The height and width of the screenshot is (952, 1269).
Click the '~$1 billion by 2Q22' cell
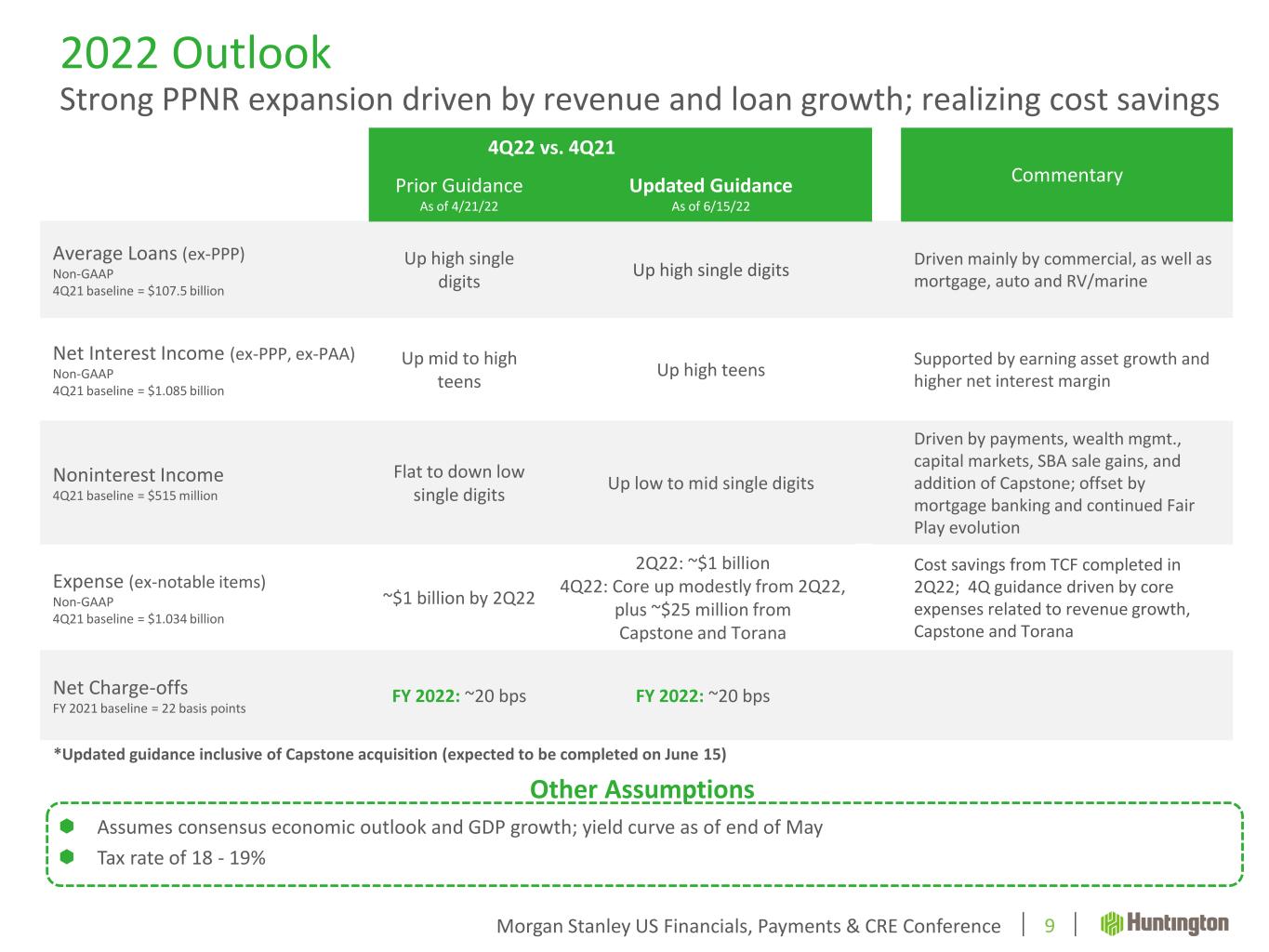tap(458, 598)
